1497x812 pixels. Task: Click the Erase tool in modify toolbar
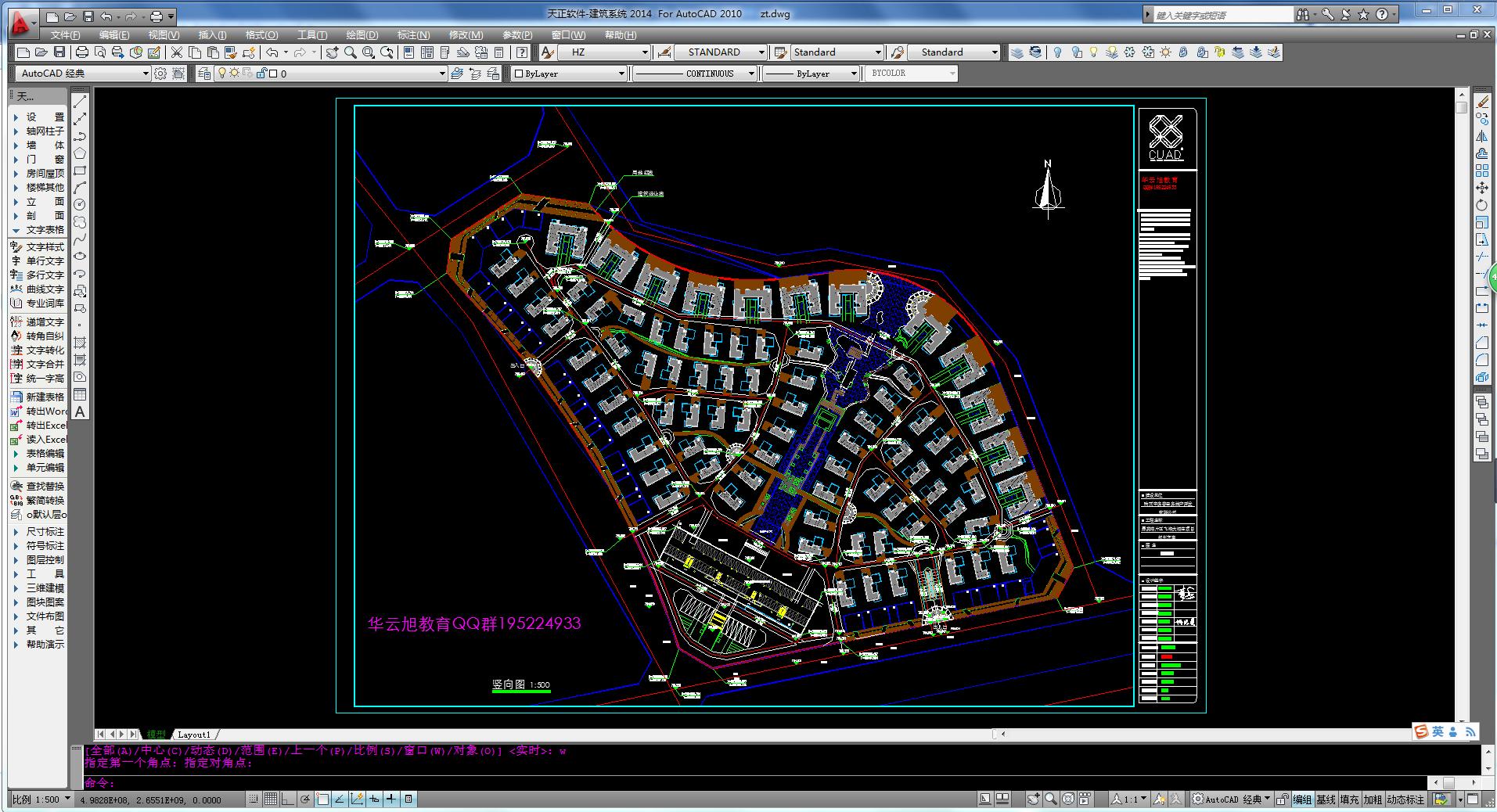(x=1482, y=102)
